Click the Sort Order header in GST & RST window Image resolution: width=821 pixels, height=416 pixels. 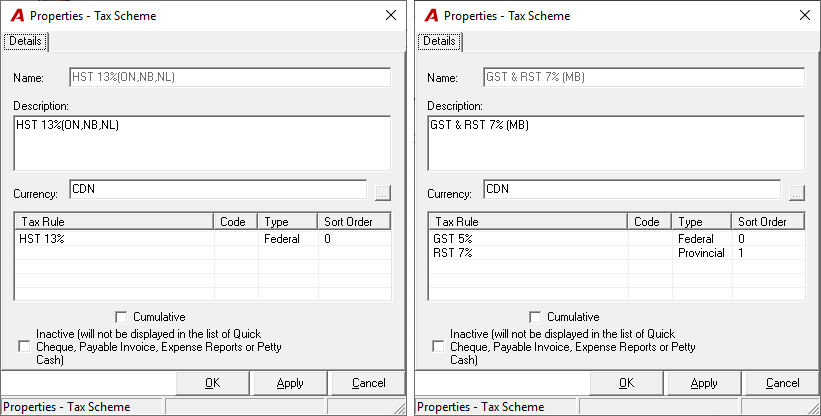[x=769, y=222]
